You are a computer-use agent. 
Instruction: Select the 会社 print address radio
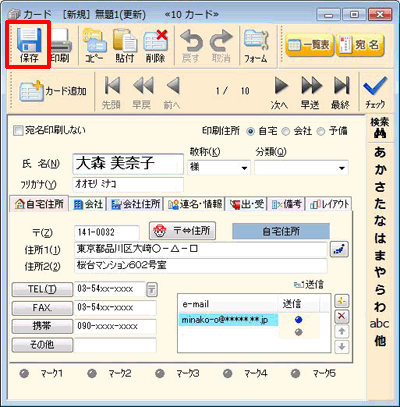pyautogui.click(x=285, y=131)
